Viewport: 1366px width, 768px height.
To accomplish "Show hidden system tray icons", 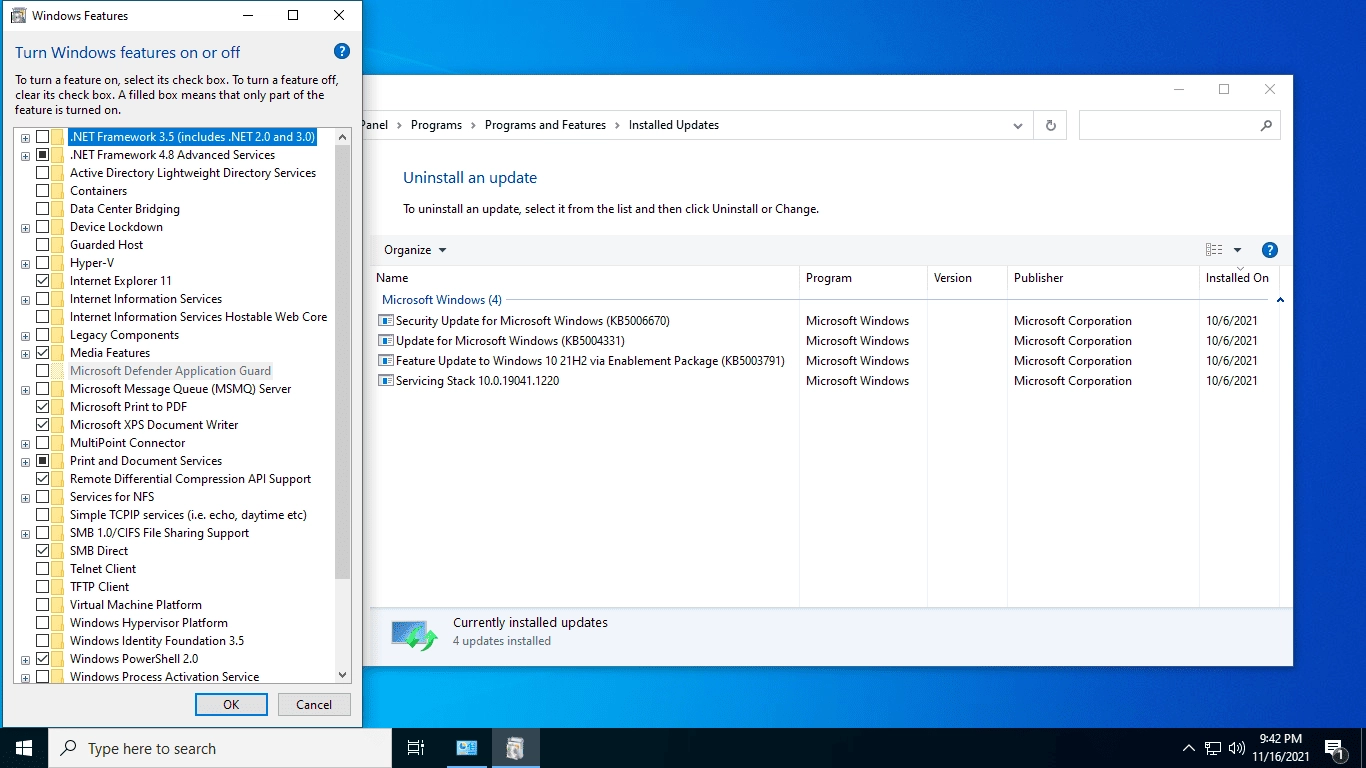I will point(1188,748).
